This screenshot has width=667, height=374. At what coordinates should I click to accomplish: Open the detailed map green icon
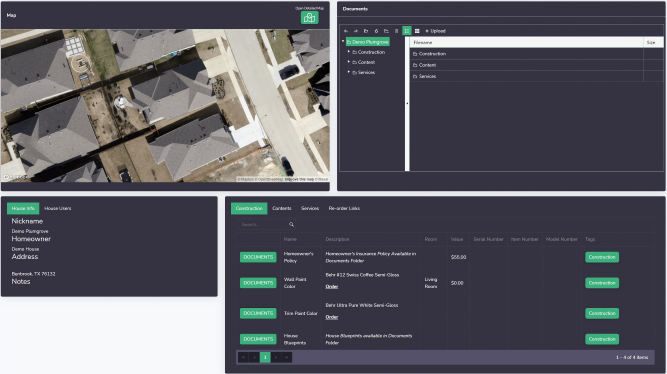[309, 17]
